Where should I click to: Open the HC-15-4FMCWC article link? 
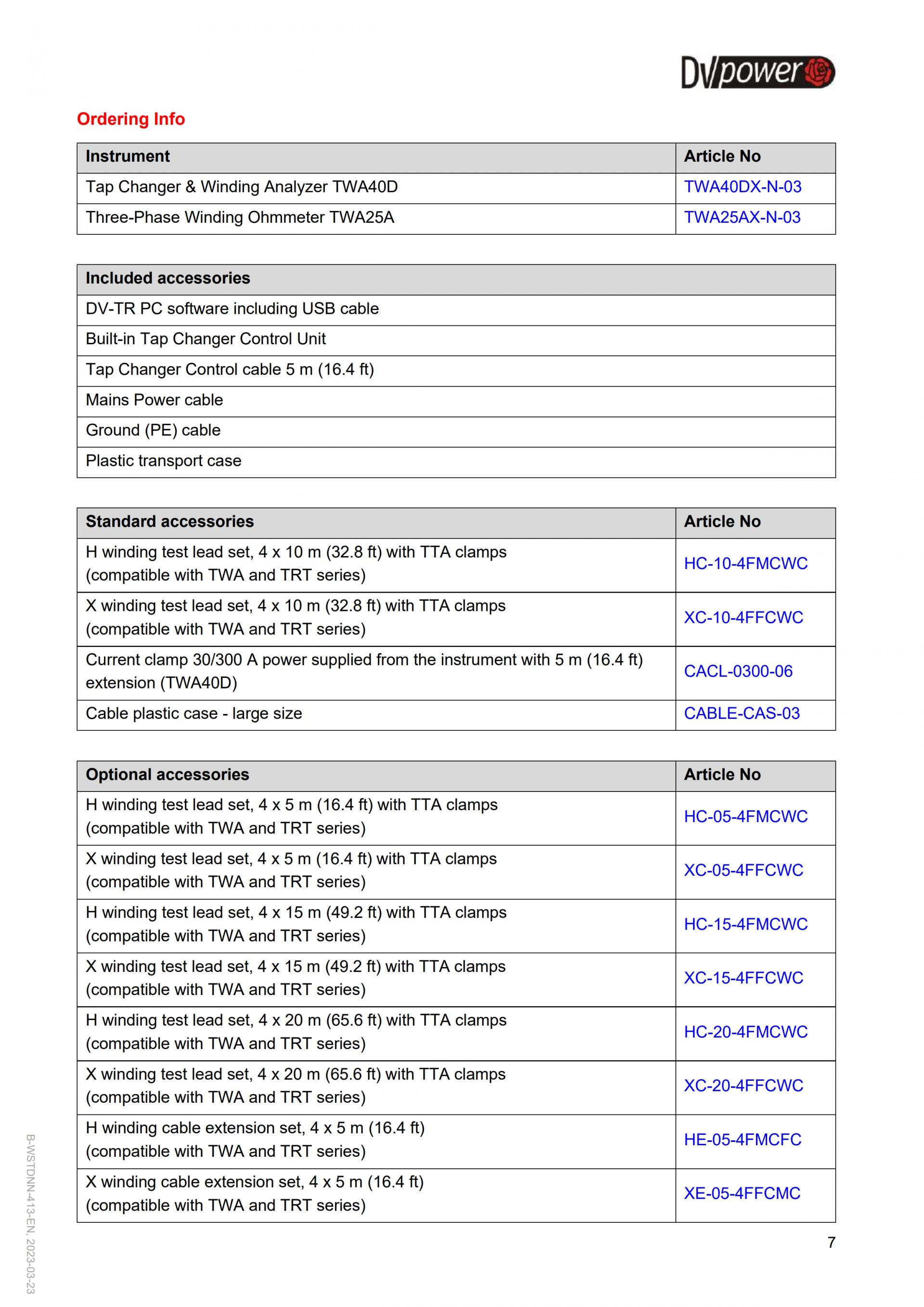pos(745,924)
